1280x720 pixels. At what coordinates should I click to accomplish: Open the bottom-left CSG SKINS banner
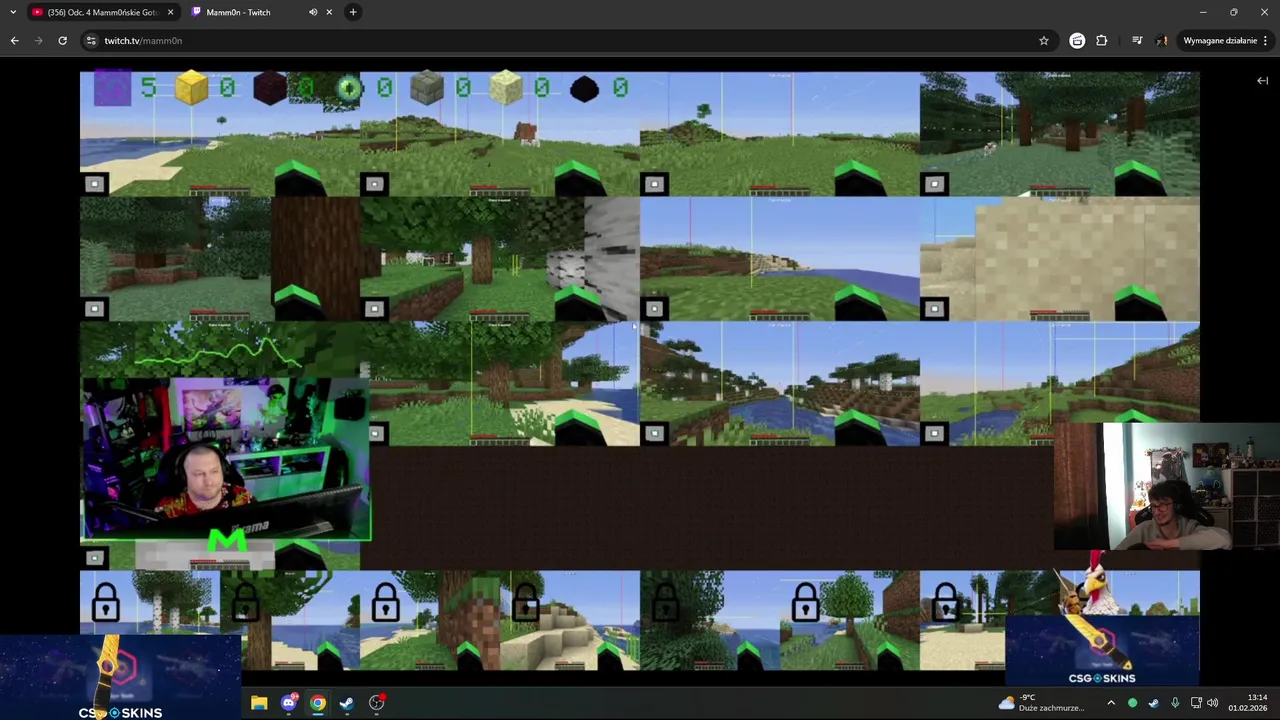[x=120, y=677]
